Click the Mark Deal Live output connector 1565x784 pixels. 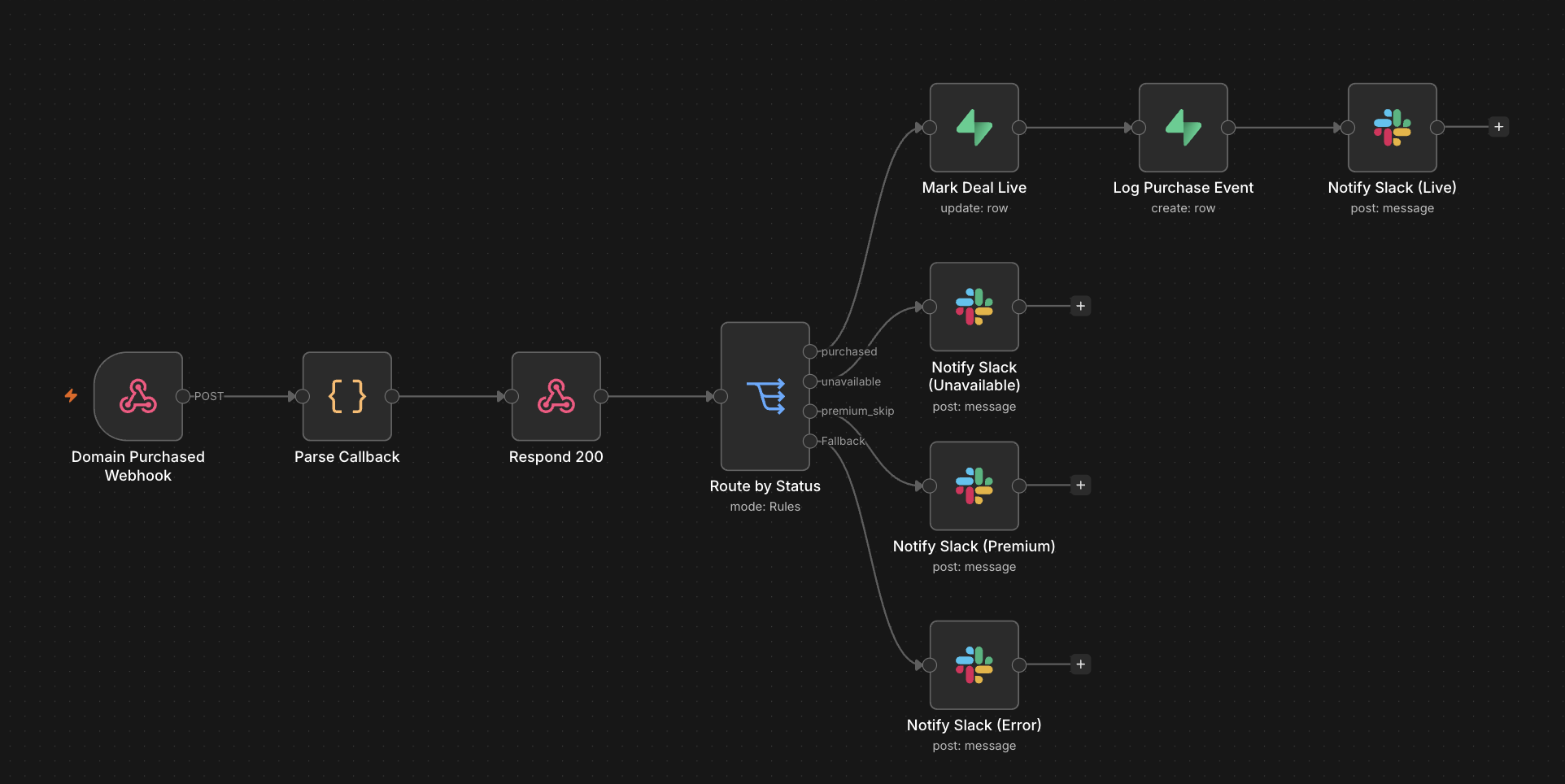point(1019,128)
